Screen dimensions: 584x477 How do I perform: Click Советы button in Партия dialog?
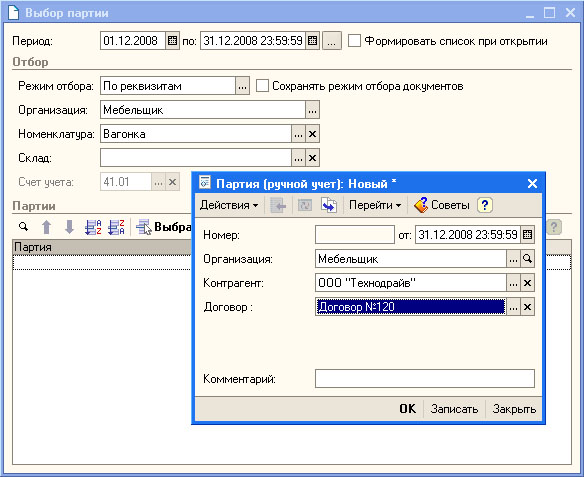click(441, 205)
